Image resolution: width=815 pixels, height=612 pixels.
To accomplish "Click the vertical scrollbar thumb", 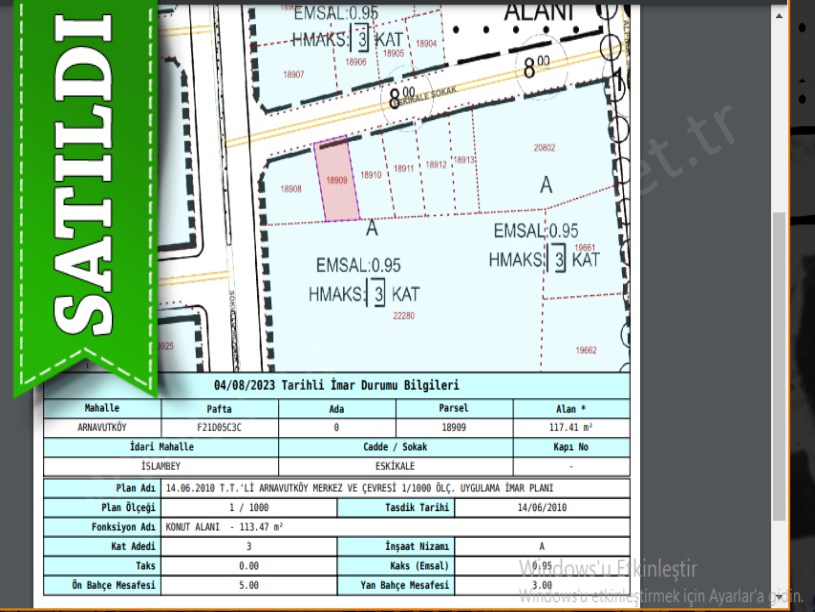I will tap(779, 365).
